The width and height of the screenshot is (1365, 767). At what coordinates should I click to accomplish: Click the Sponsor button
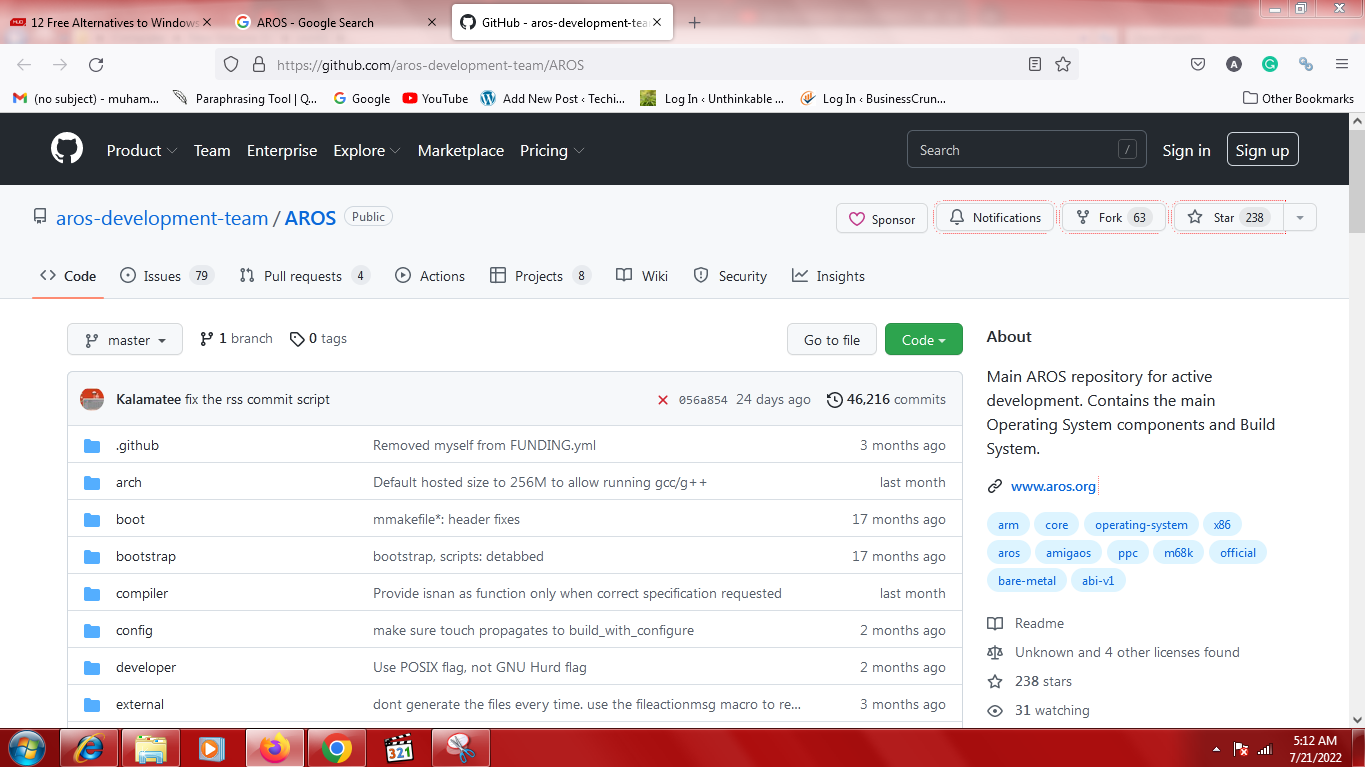pos(882,219)
